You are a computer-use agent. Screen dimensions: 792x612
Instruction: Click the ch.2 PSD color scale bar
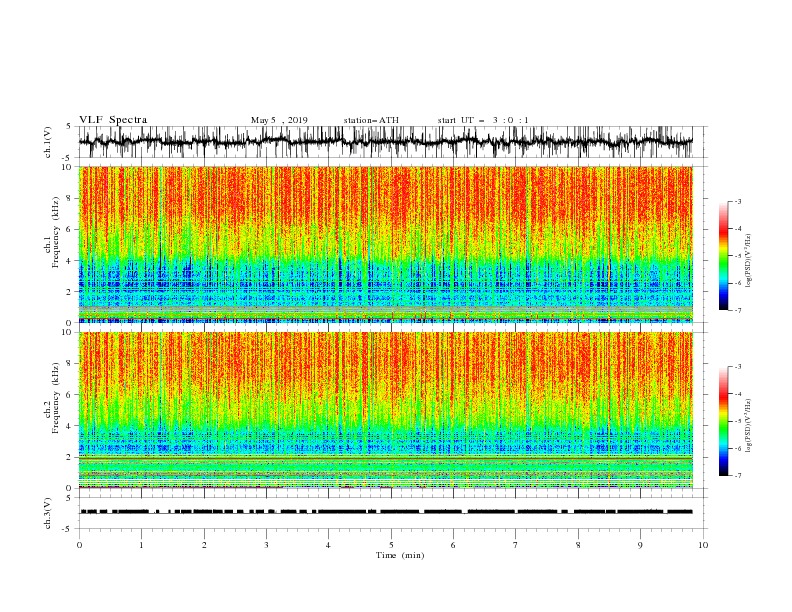(x=723, y=421)
